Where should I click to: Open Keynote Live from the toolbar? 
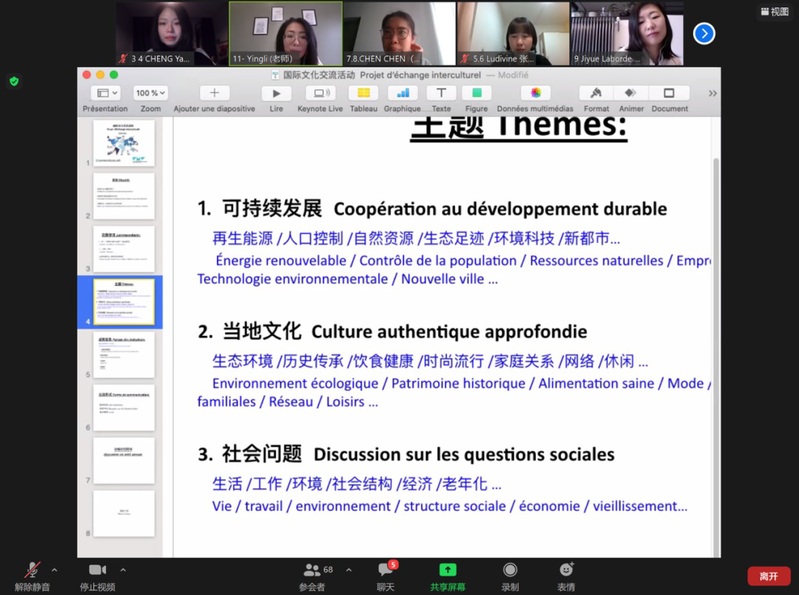(320, 93)
